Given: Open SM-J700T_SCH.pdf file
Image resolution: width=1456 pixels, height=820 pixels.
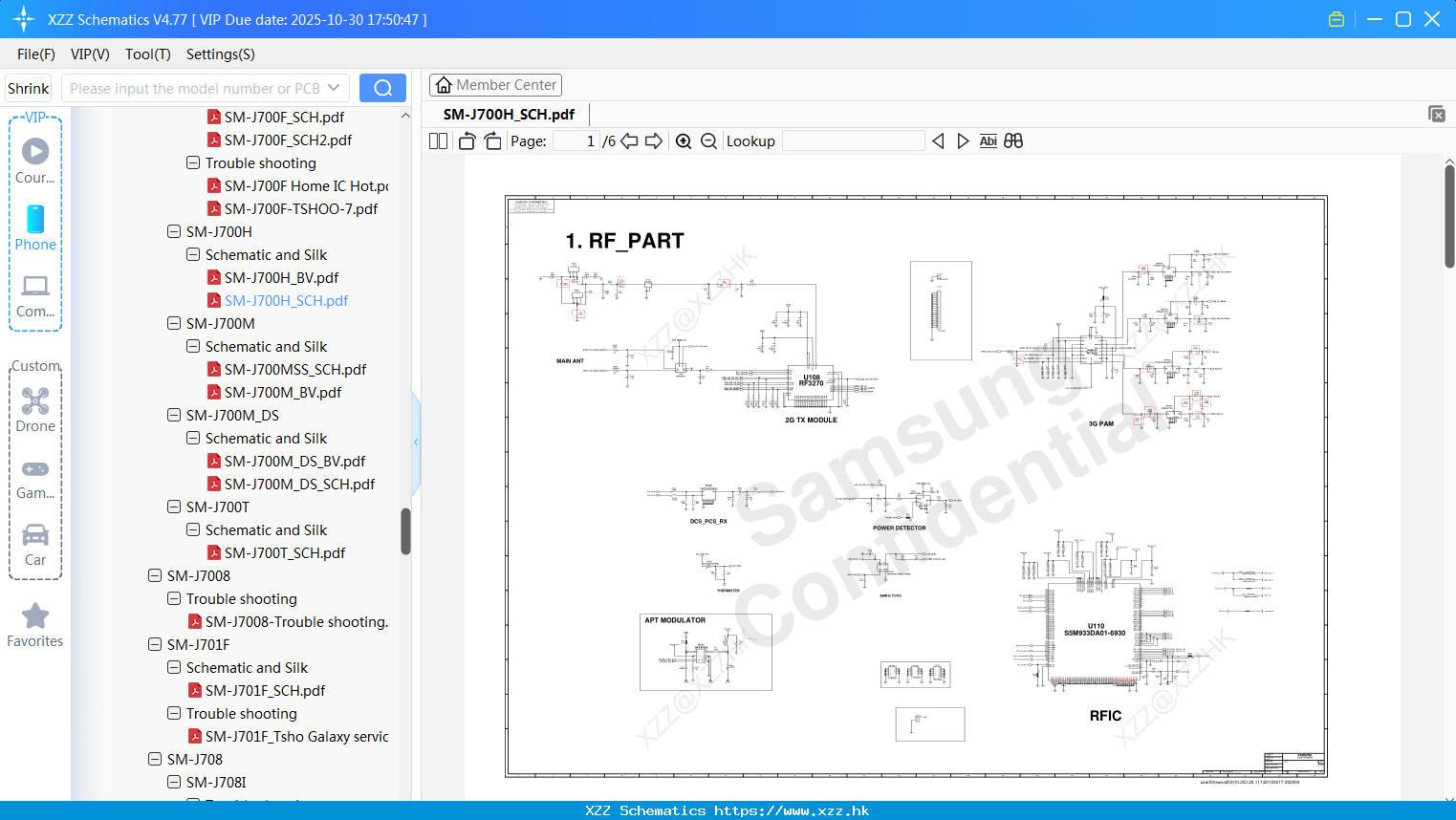Looking at the screenshot, I should coord(285,553).
